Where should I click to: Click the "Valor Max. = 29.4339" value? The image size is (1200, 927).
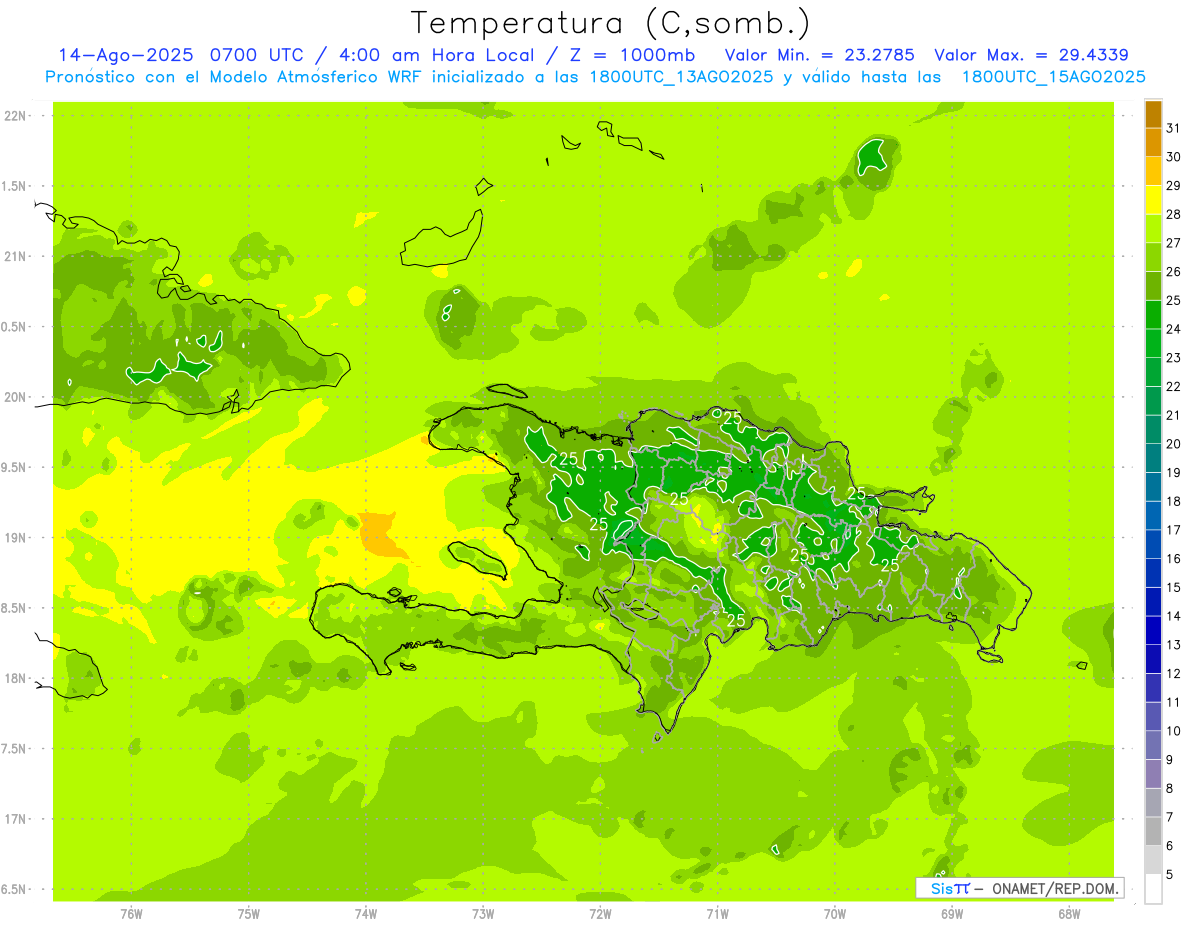point(1031,55)
